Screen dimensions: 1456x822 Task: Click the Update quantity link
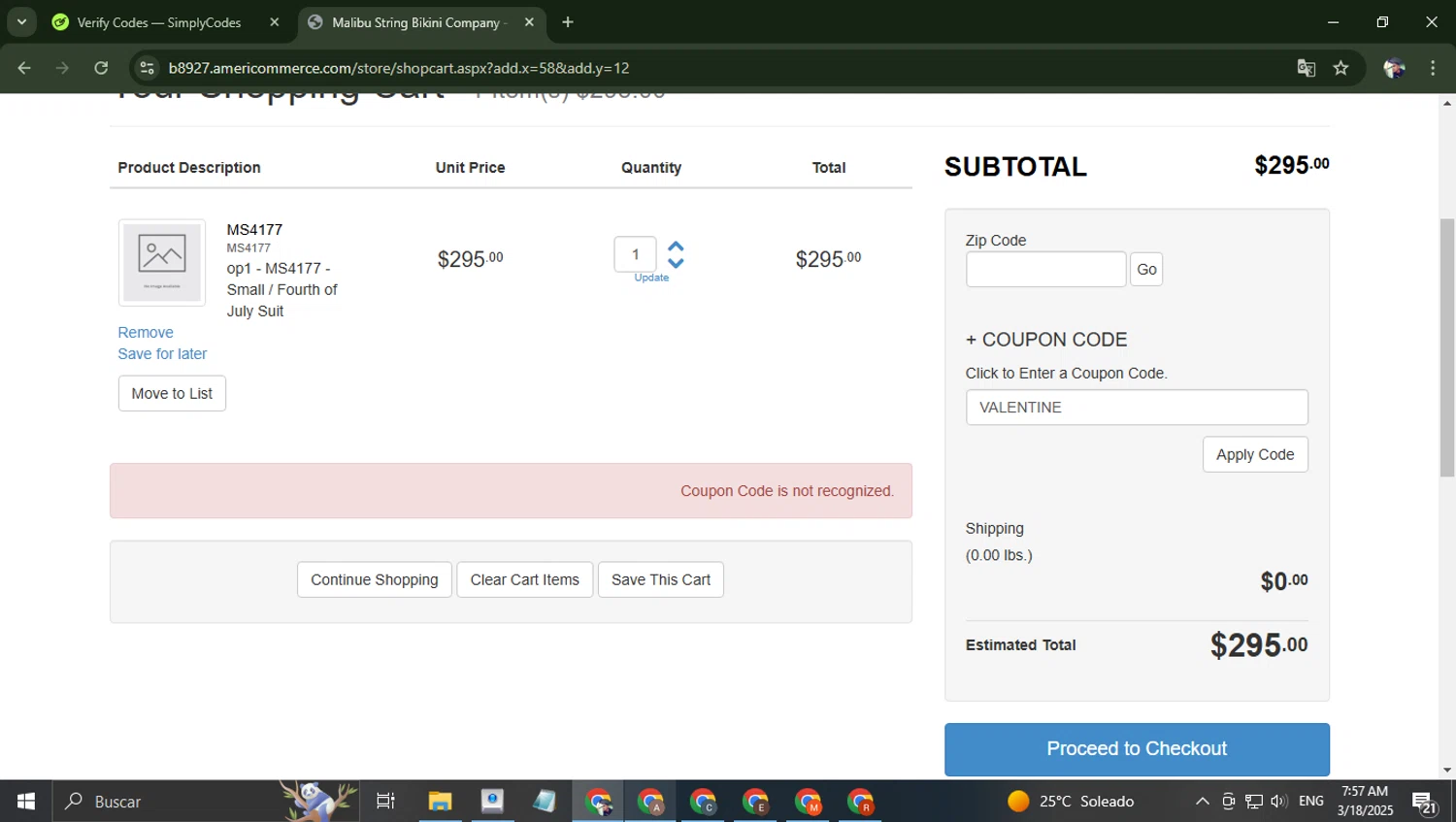[651, 278]
